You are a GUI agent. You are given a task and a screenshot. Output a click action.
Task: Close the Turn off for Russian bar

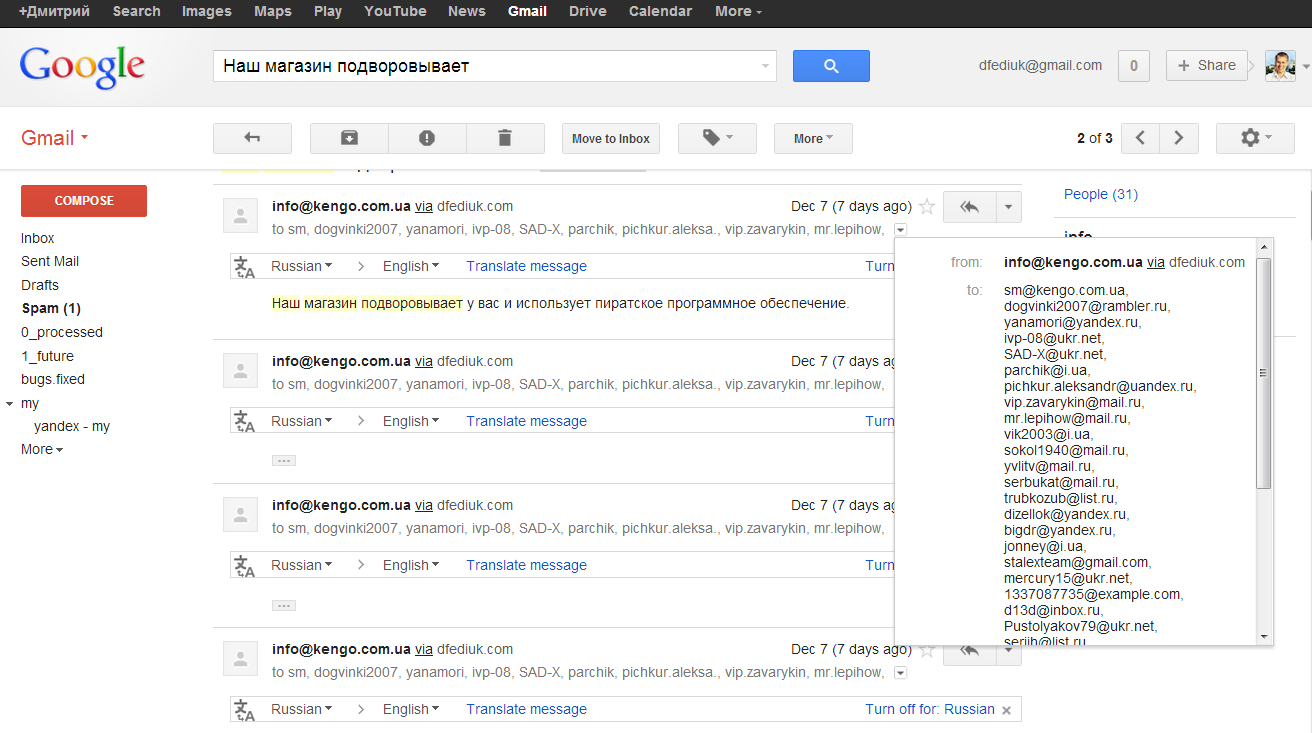pyautogui.click(x=1006, y=710)
